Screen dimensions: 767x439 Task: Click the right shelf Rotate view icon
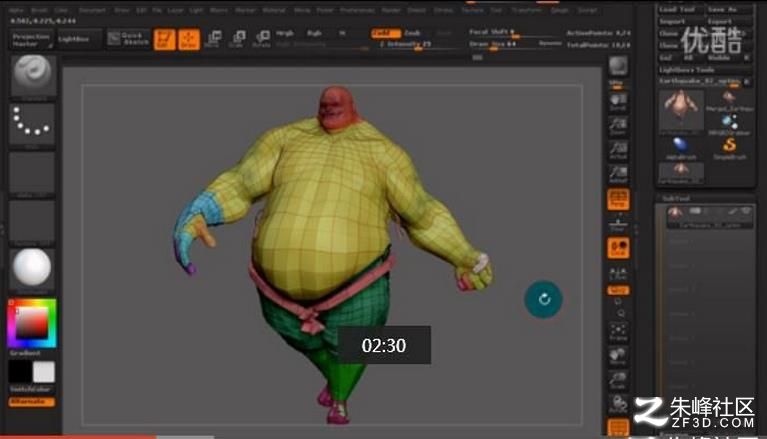[618, 404]
